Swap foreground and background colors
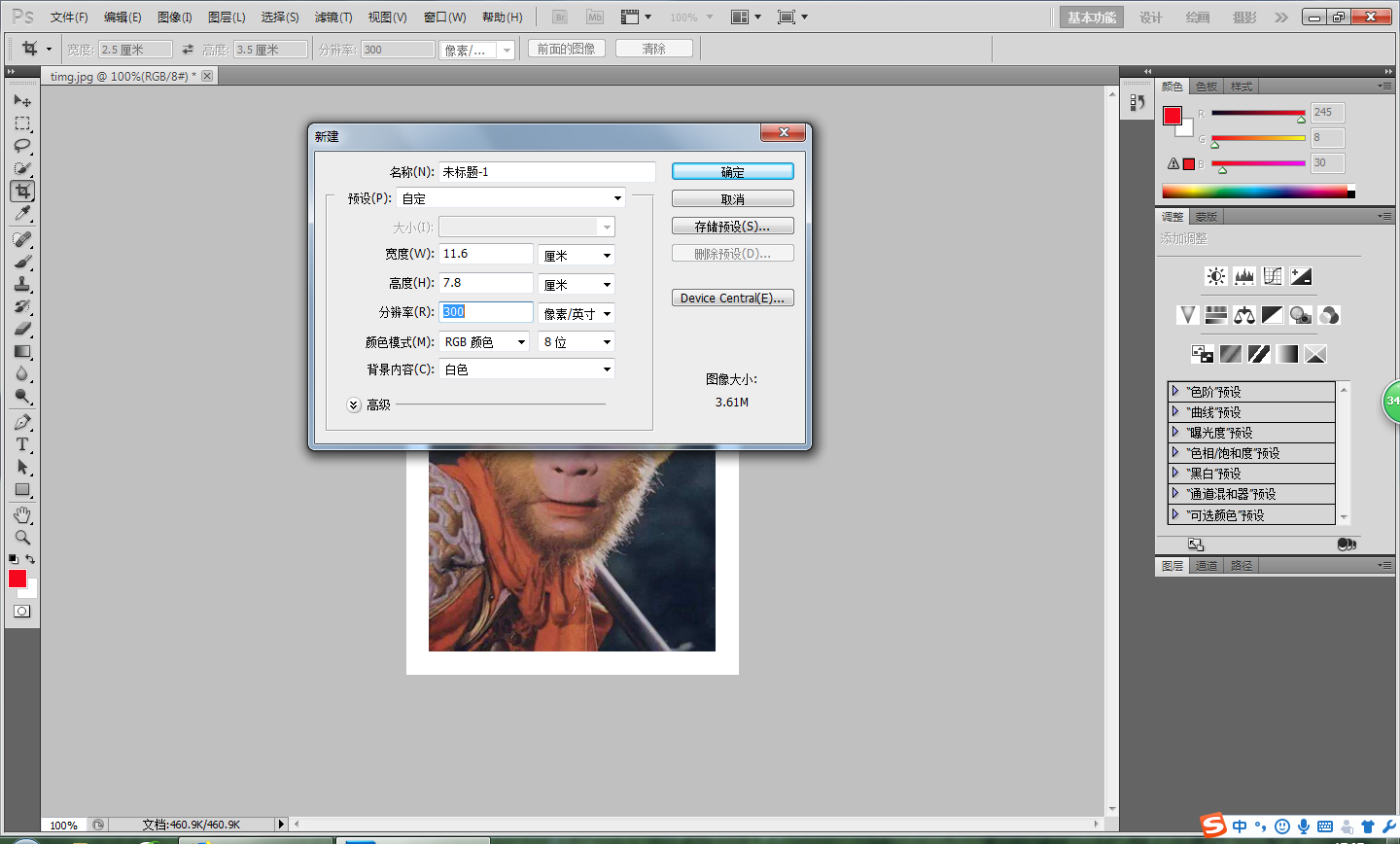The height and width of the screenshot is (844, 1400). click(x=31, y=559)
